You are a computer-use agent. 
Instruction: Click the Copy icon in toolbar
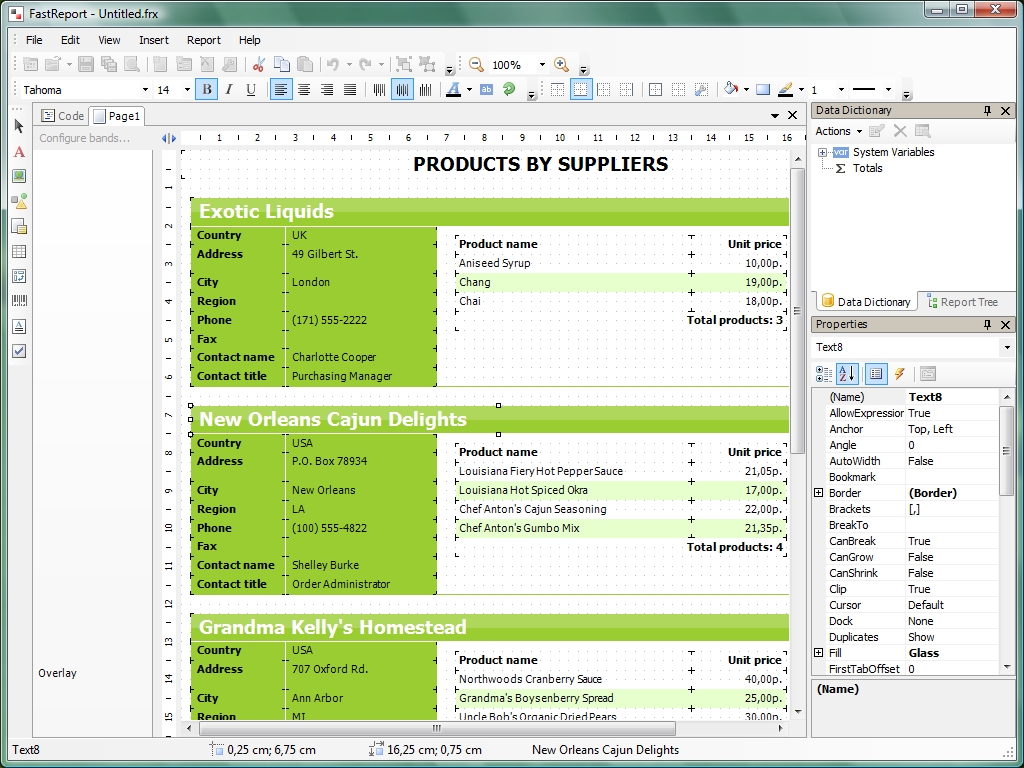tap(281, 64)
